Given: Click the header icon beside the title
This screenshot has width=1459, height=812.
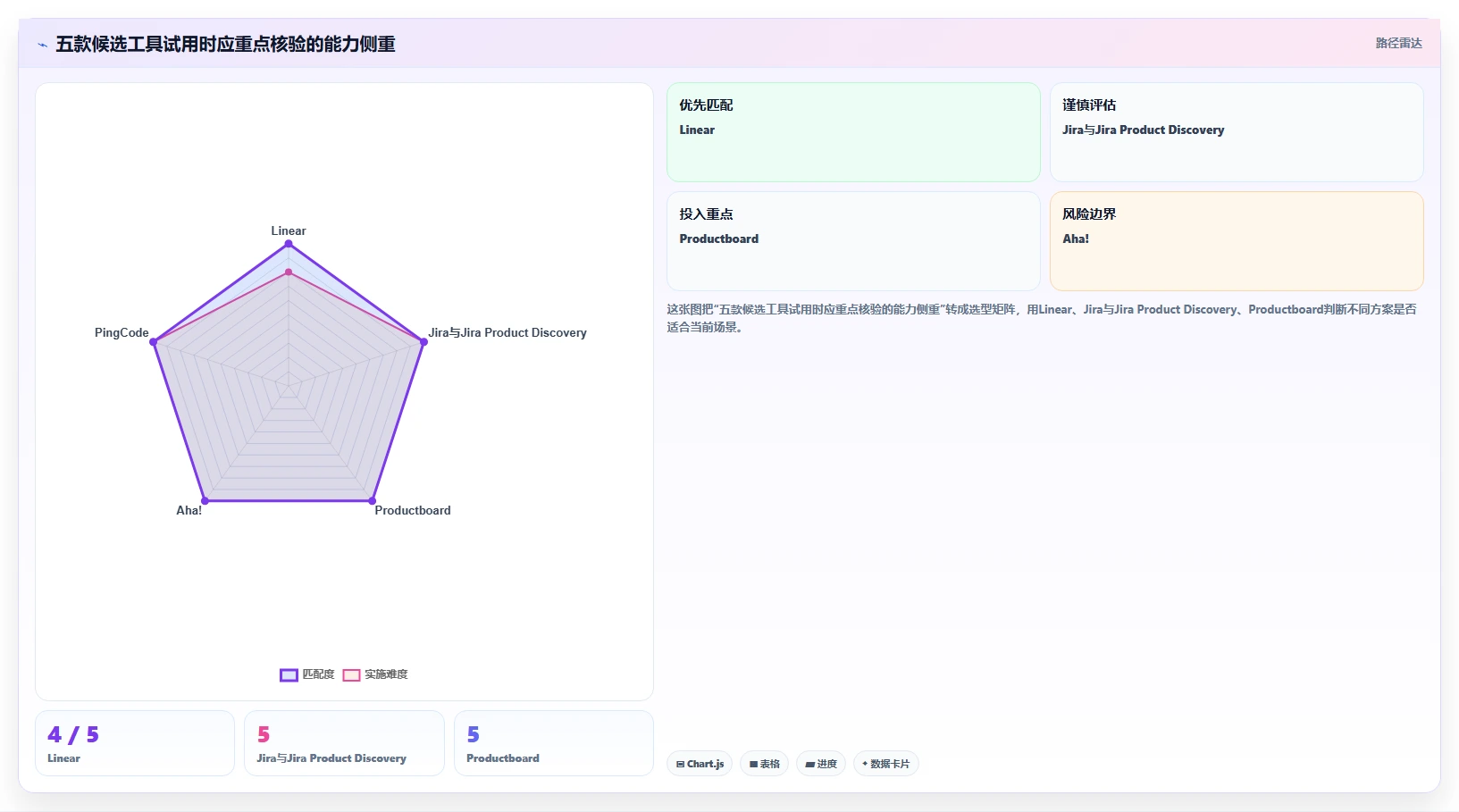Looking at the screenshot, I should click(x=42, y=45).
